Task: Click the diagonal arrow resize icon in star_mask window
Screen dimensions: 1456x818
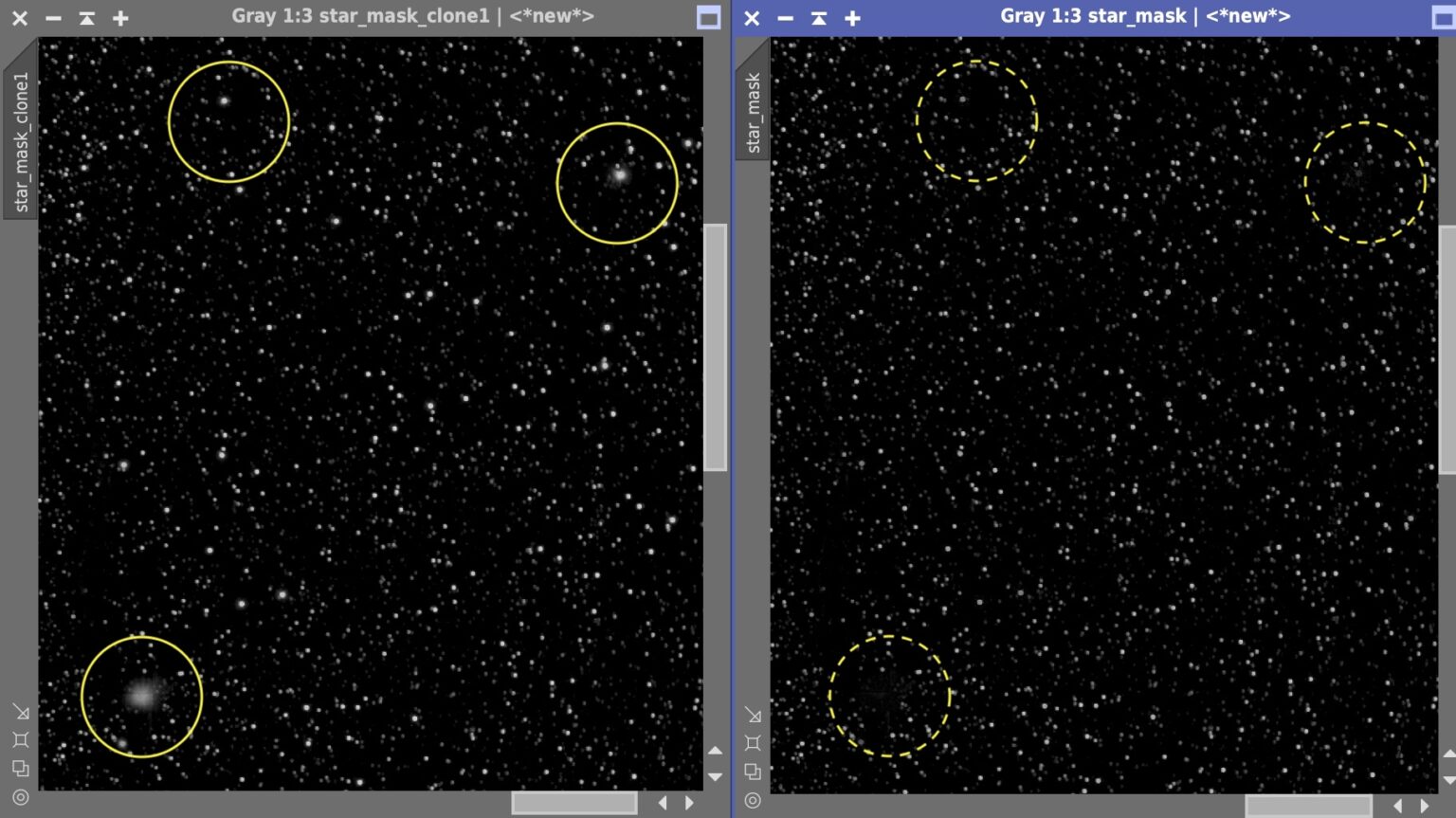Action: [x=753, y=715]
